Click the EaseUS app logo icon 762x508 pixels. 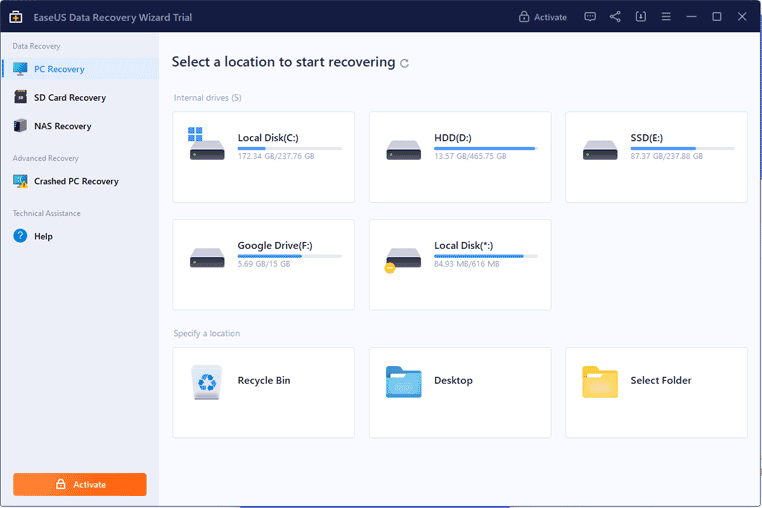(16, 17)
